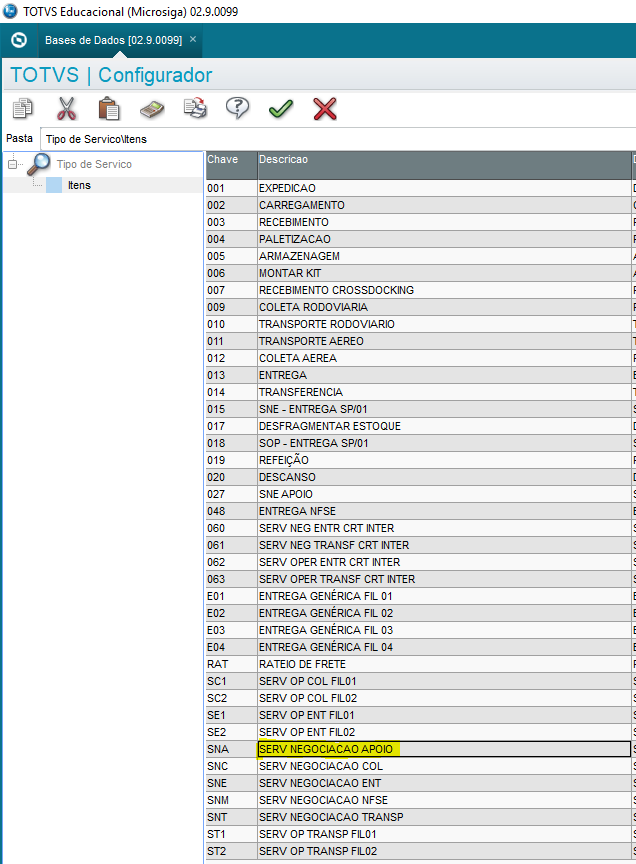Select row ENTREGA GENÉRICA FIL 03
Screen dimensions: 636x864
pyautogui.click(x=419, y=630)
